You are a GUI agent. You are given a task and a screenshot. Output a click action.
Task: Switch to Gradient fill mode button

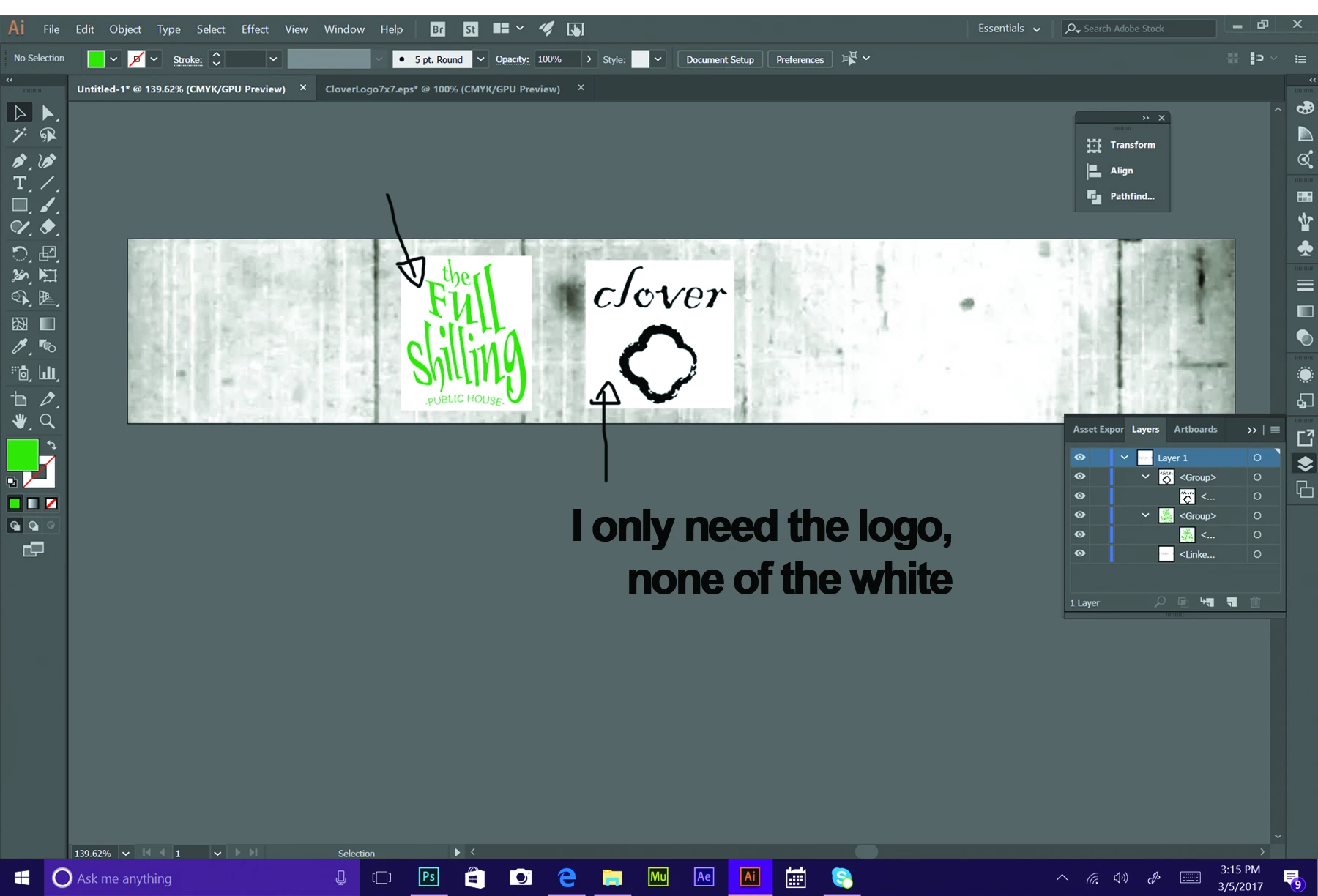pos(33,504)
